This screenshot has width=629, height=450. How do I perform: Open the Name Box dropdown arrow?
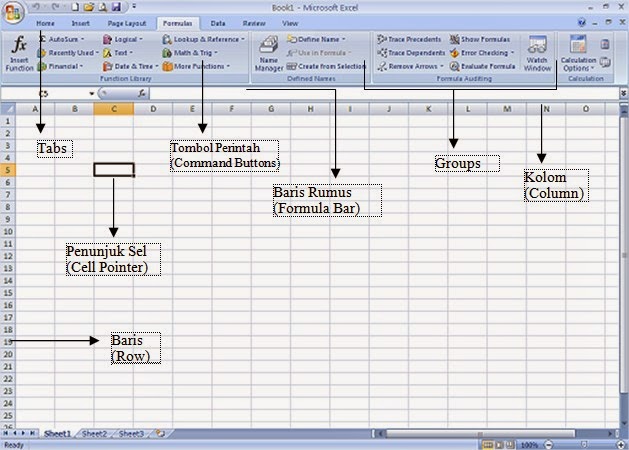point(92,93)
